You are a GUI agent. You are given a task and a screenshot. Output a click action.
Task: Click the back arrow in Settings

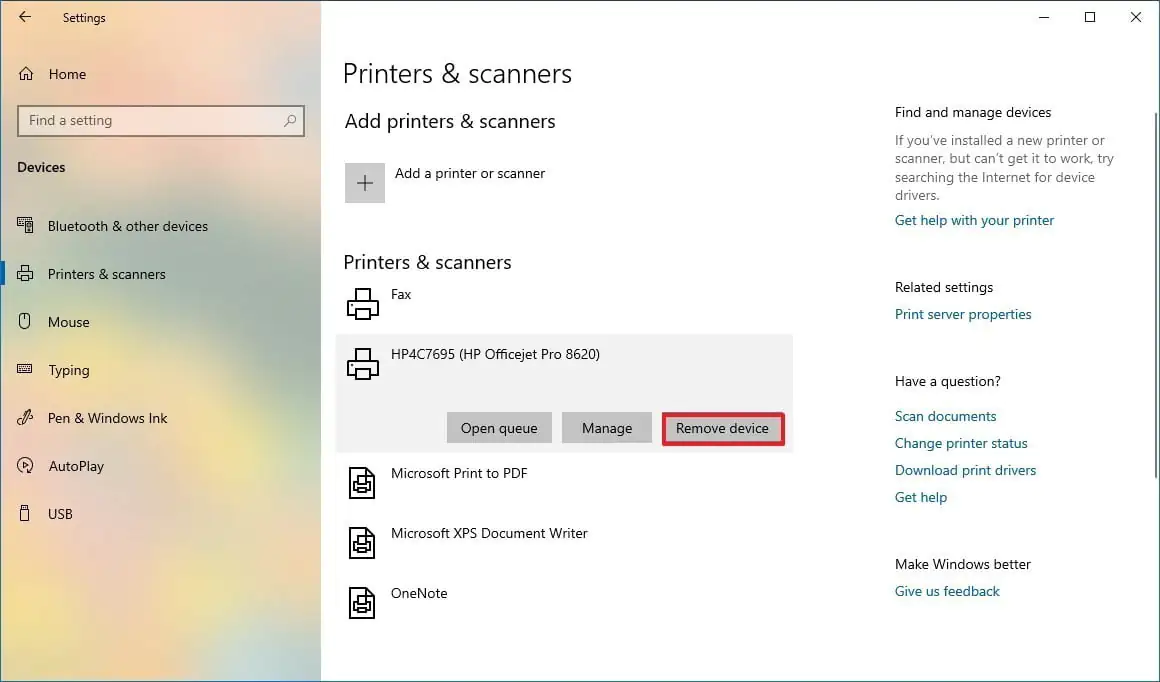[x=25, y=17]
